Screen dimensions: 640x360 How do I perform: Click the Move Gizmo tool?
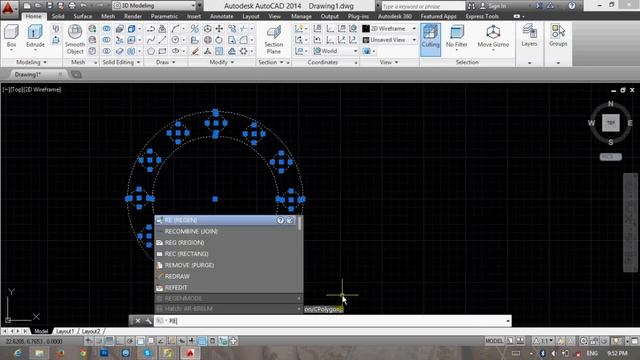pyautogui.click(x=493, y=37)
